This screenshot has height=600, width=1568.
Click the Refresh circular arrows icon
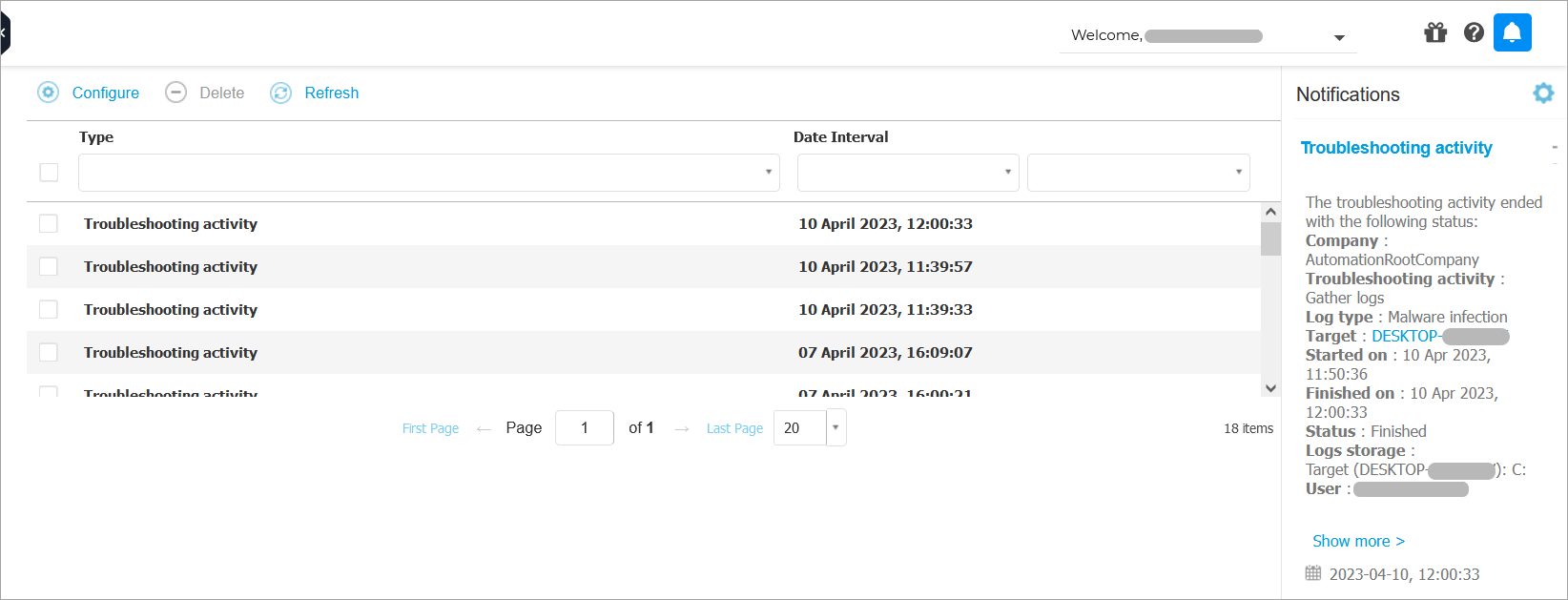click(x=280, y=93)
